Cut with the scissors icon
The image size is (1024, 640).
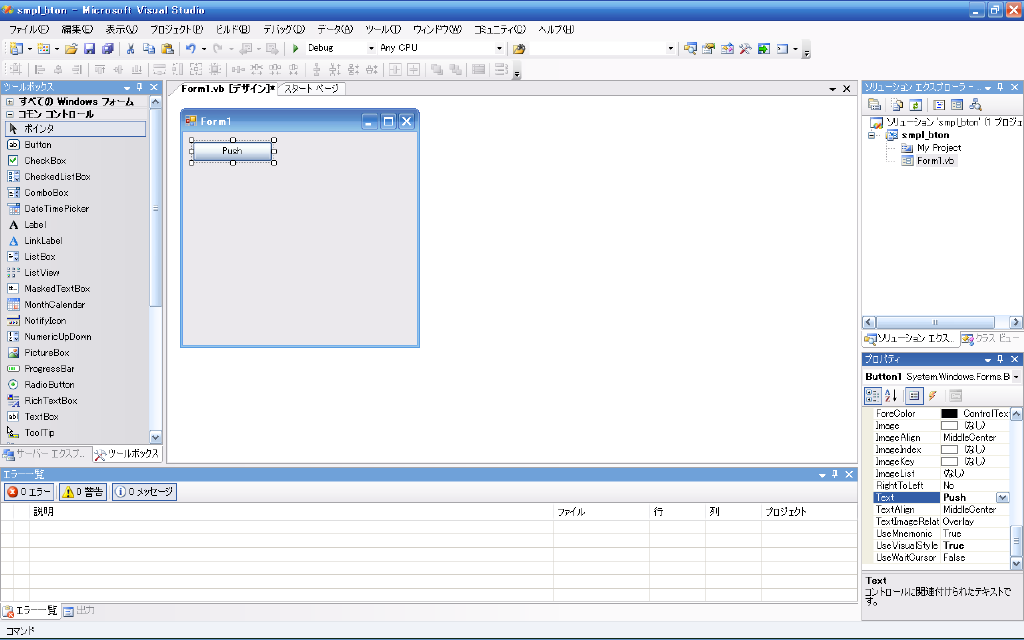tap(130, 48)
